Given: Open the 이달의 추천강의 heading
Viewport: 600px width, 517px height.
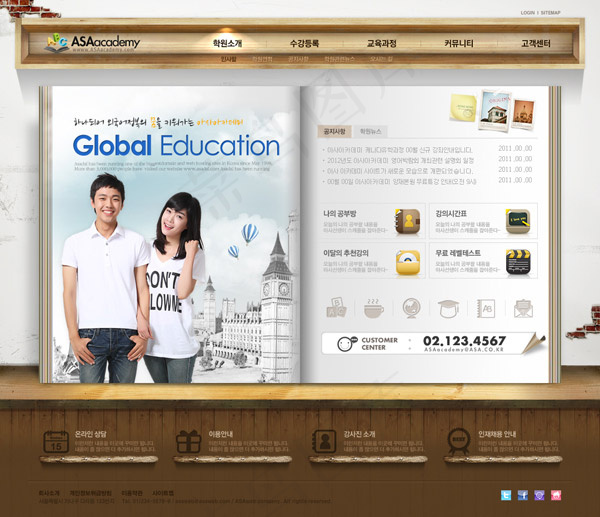Looking at the screenshot, I should coord(346,253).
